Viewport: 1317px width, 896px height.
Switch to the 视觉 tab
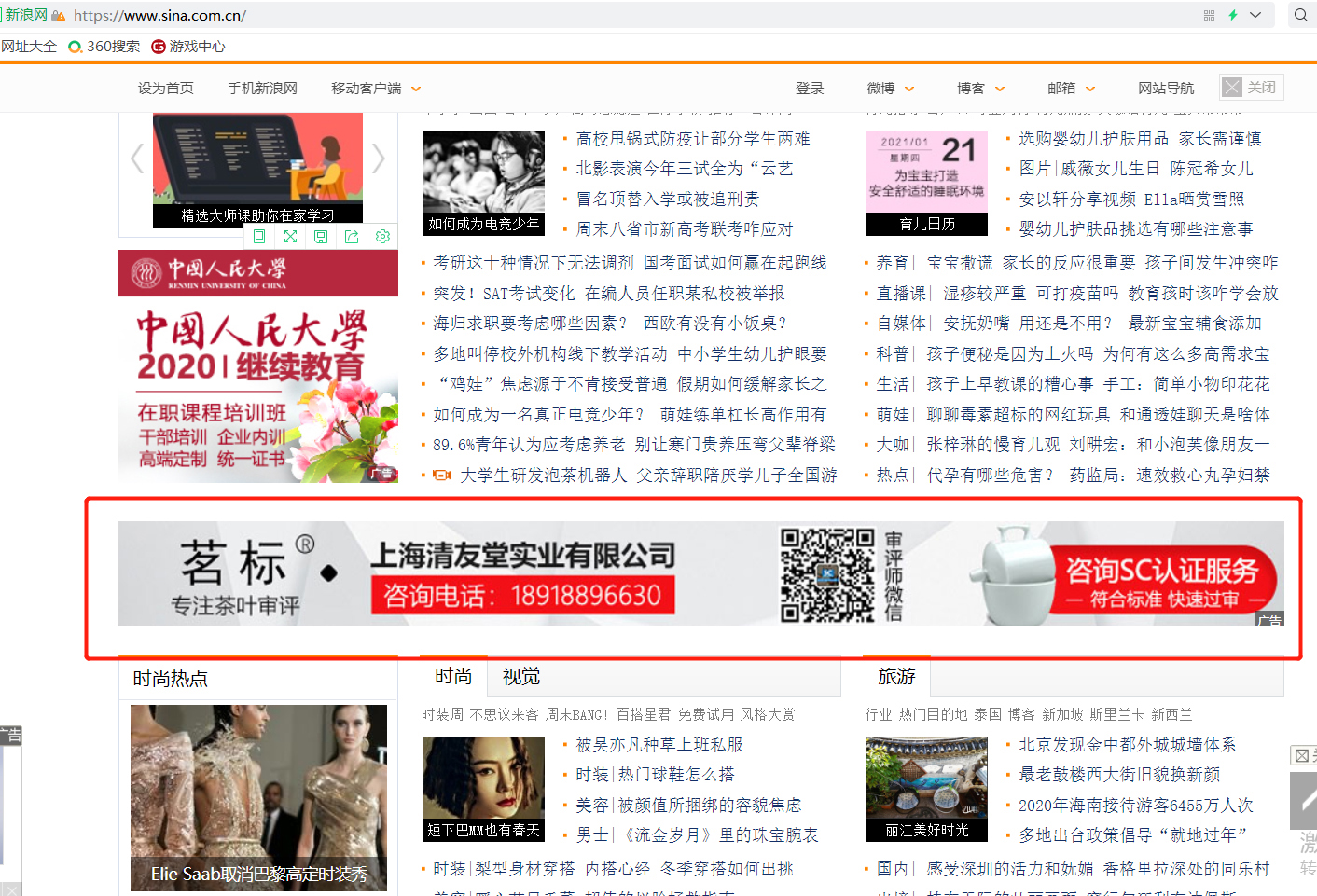click(x=521, y=677)
